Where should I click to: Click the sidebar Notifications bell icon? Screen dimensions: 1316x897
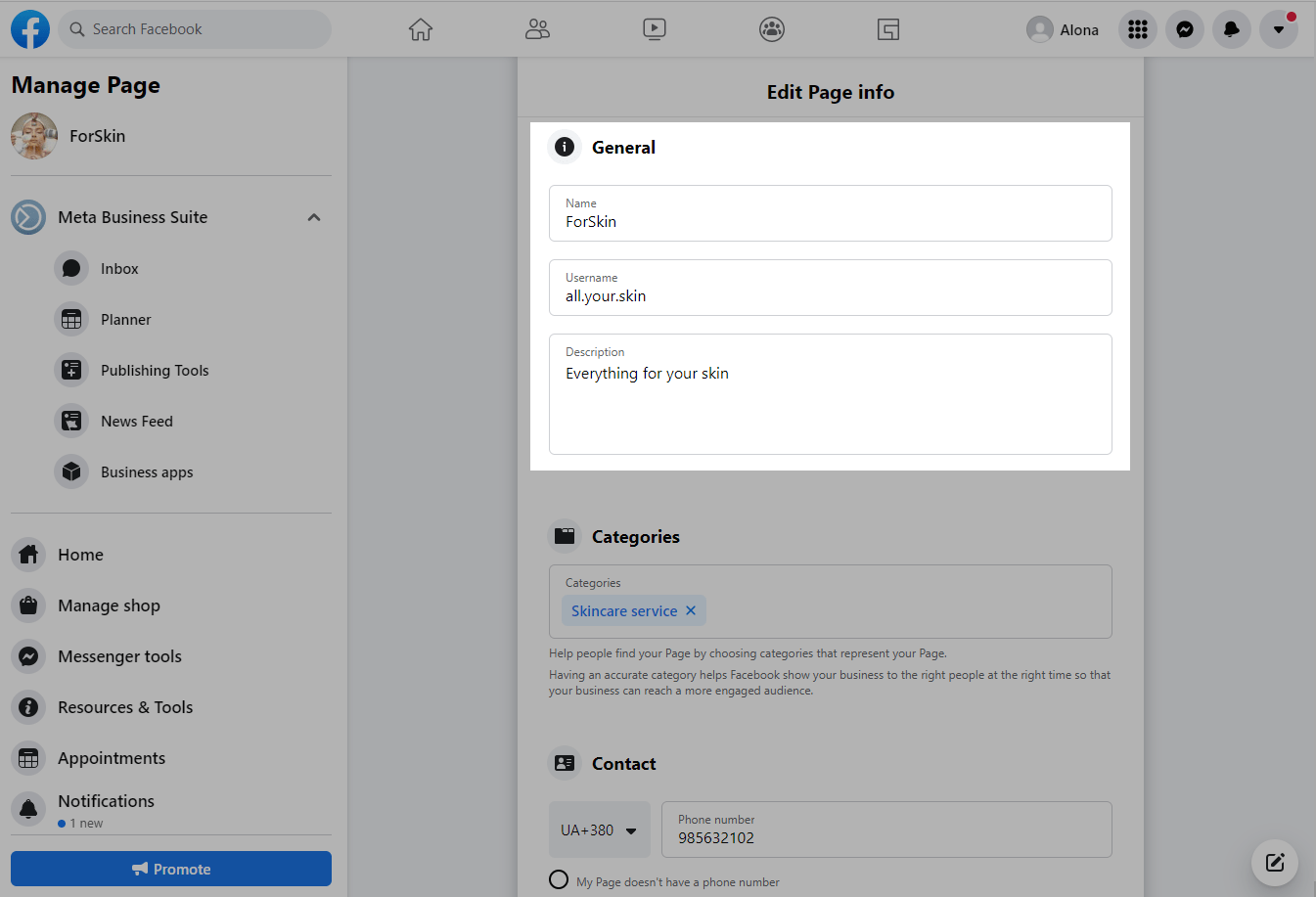pos(28,809)
